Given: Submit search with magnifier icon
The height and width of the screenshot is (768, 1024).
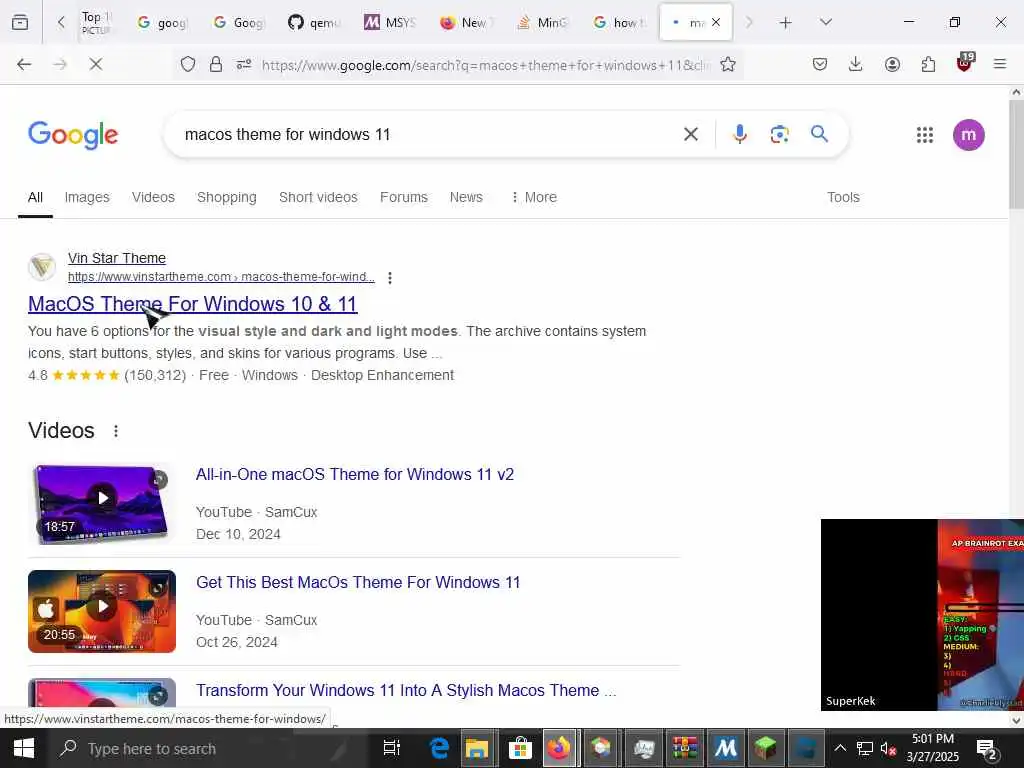Looking at the screenshot, I should click(x=819, y=134).
